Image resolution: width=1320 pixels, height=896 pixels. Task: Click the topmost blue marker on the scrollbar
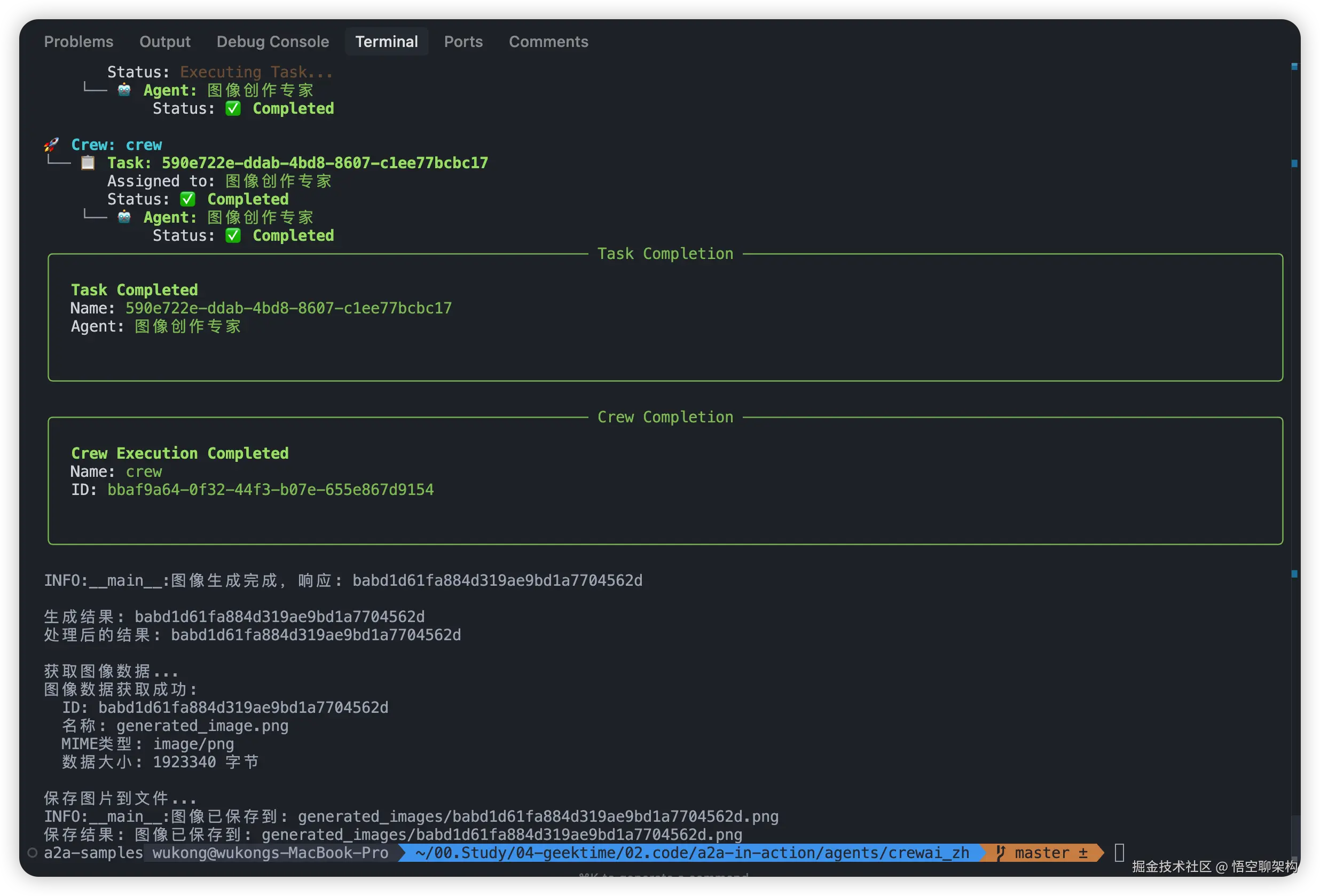[1294, 66]
